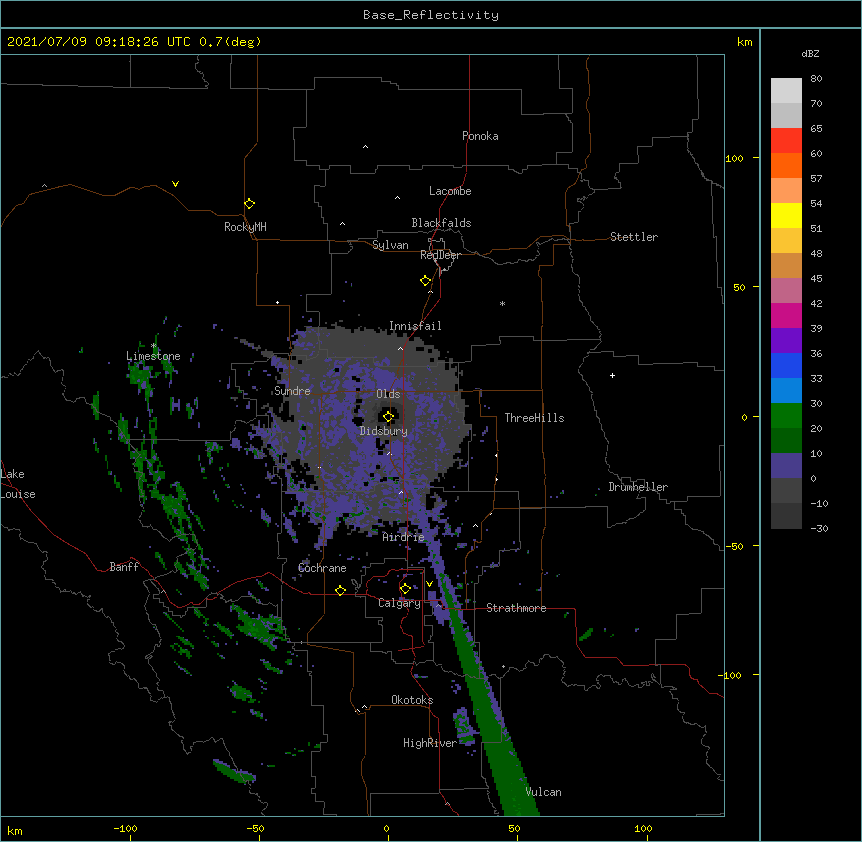This screenshot has height=842, width=862.
Task: Click the white asterisk marker above Limestone
Action: point(154,346)
